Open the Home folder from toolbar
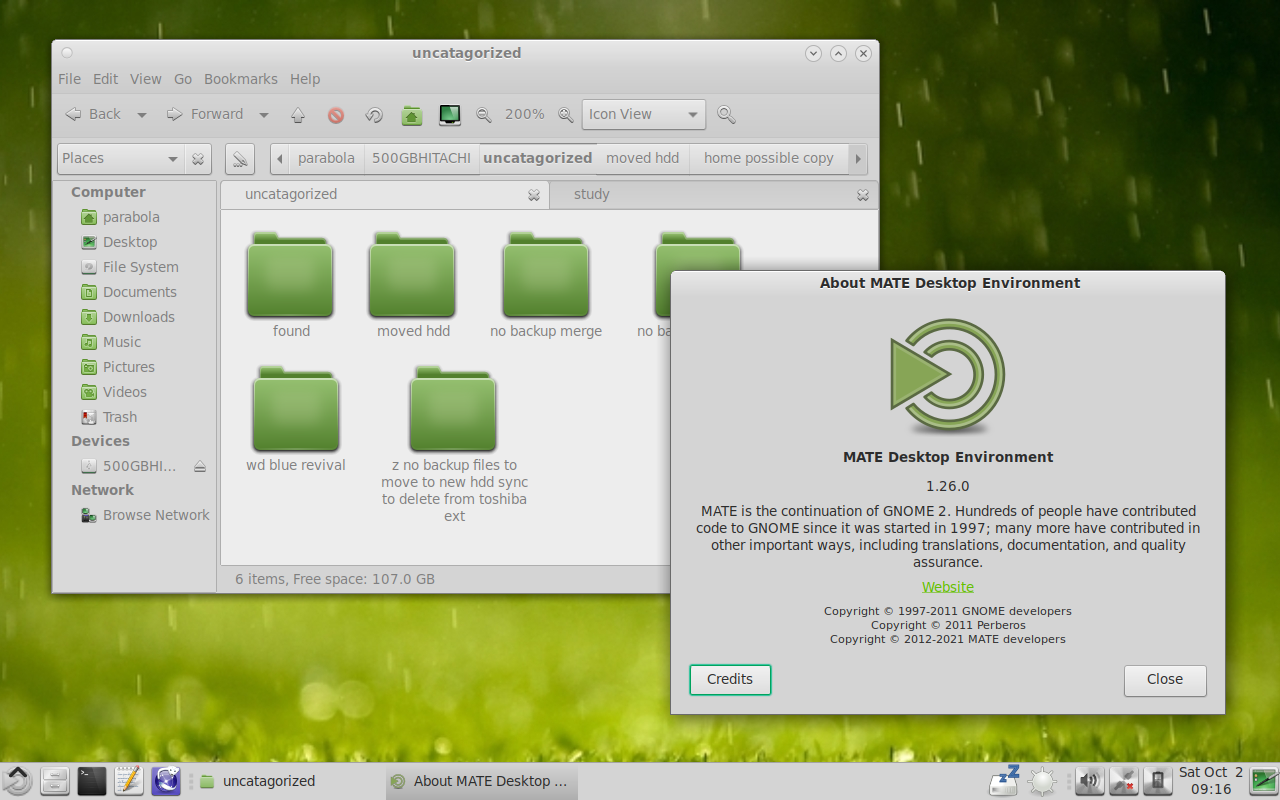The image size is (1280, 800). point(412,115)
